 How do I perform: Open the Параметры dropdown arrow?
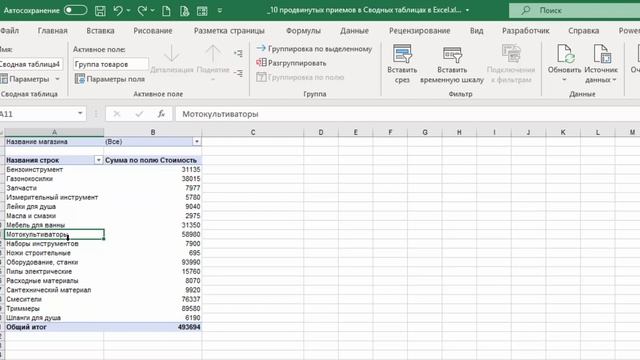click(x=58, y=79)
